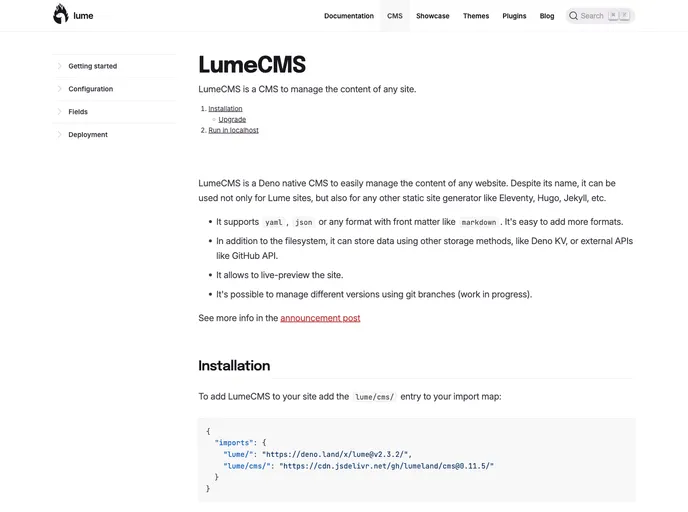Click the subtitle about managing site content
The width and height of the screenshot is (688, 512).
(x=307, y=89)
